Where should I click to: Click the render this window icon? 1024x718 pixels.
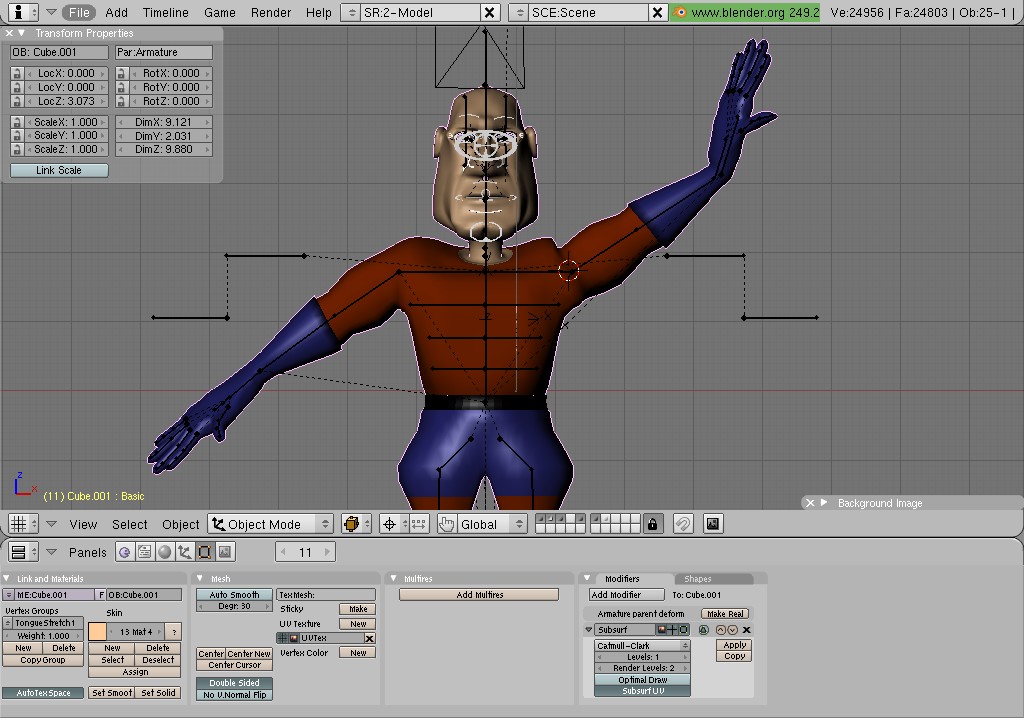click(x=713, y=524)
